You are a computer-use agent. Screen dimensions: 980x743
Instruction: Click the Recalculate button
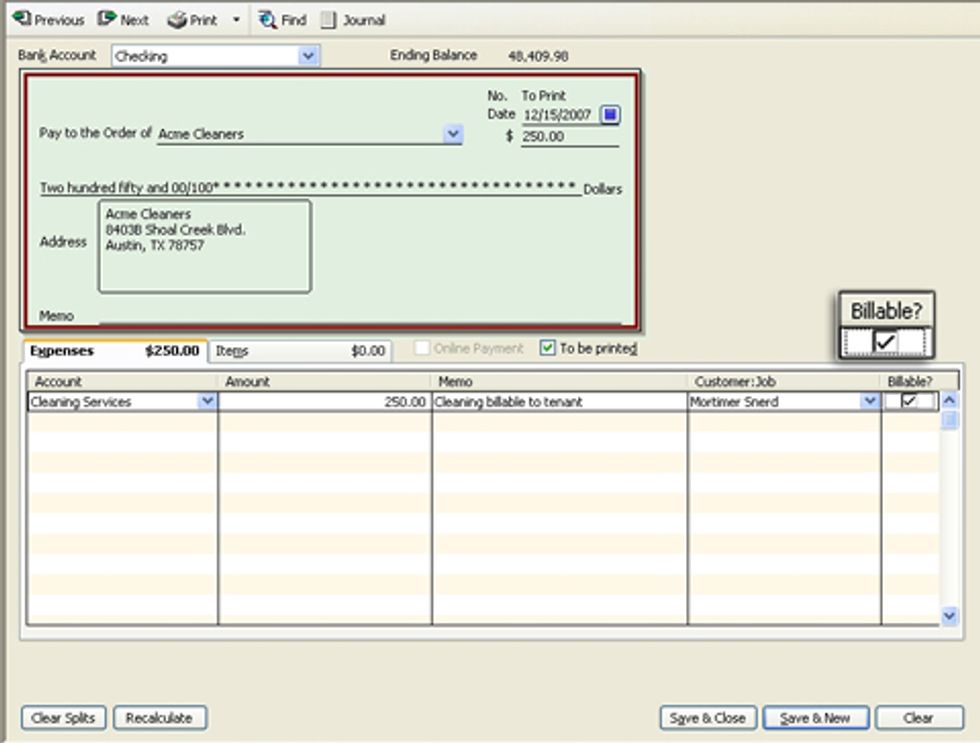pyautogui.click(x=159, y=718)
